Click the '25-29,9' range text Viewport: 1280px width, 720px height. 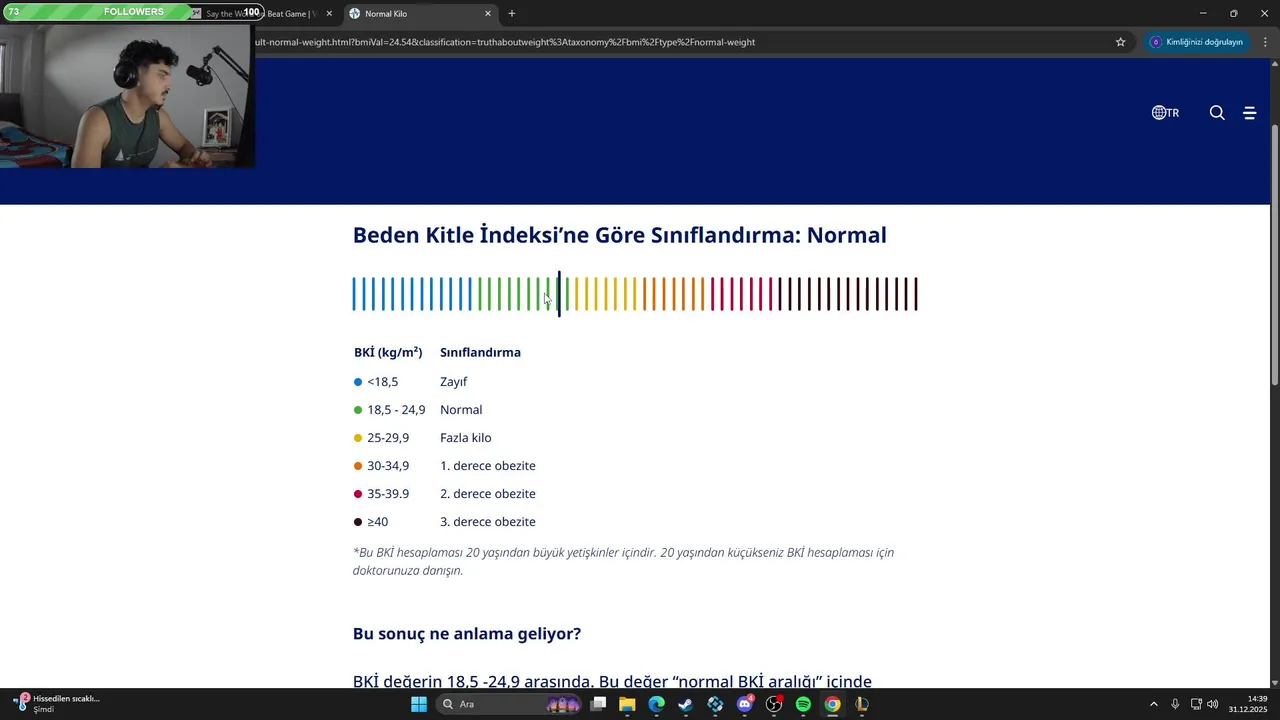point(388,438)
